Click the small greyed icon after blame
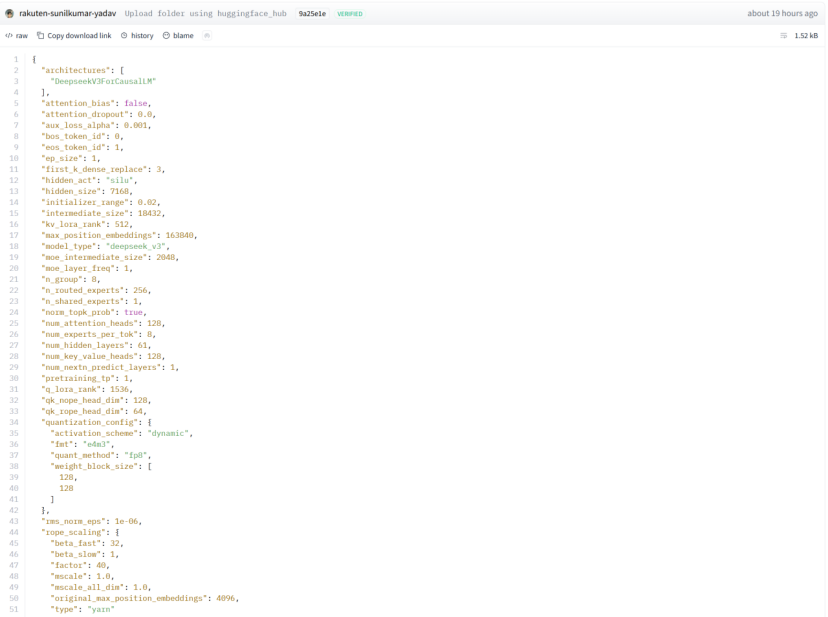The width and height of the screenshot is (828, 617). (x=207, y=35)
